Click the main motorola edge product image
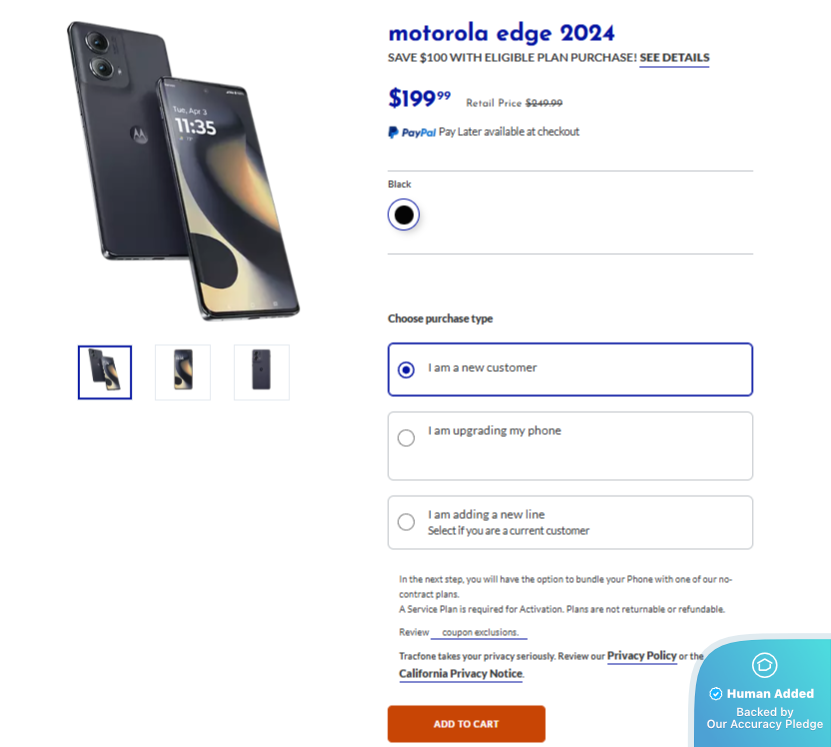 tap(185, 170)
